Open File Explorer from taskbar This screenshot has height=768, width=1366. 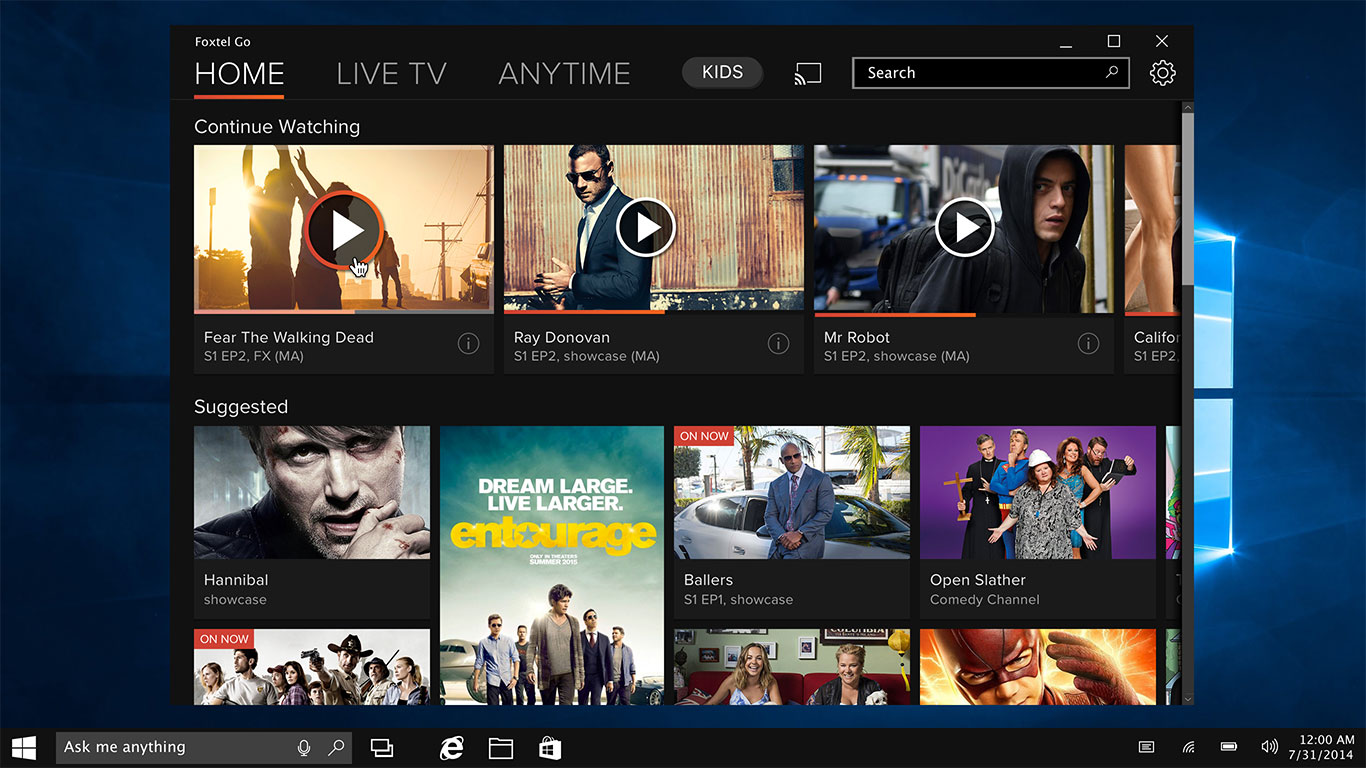click(501, 747)
